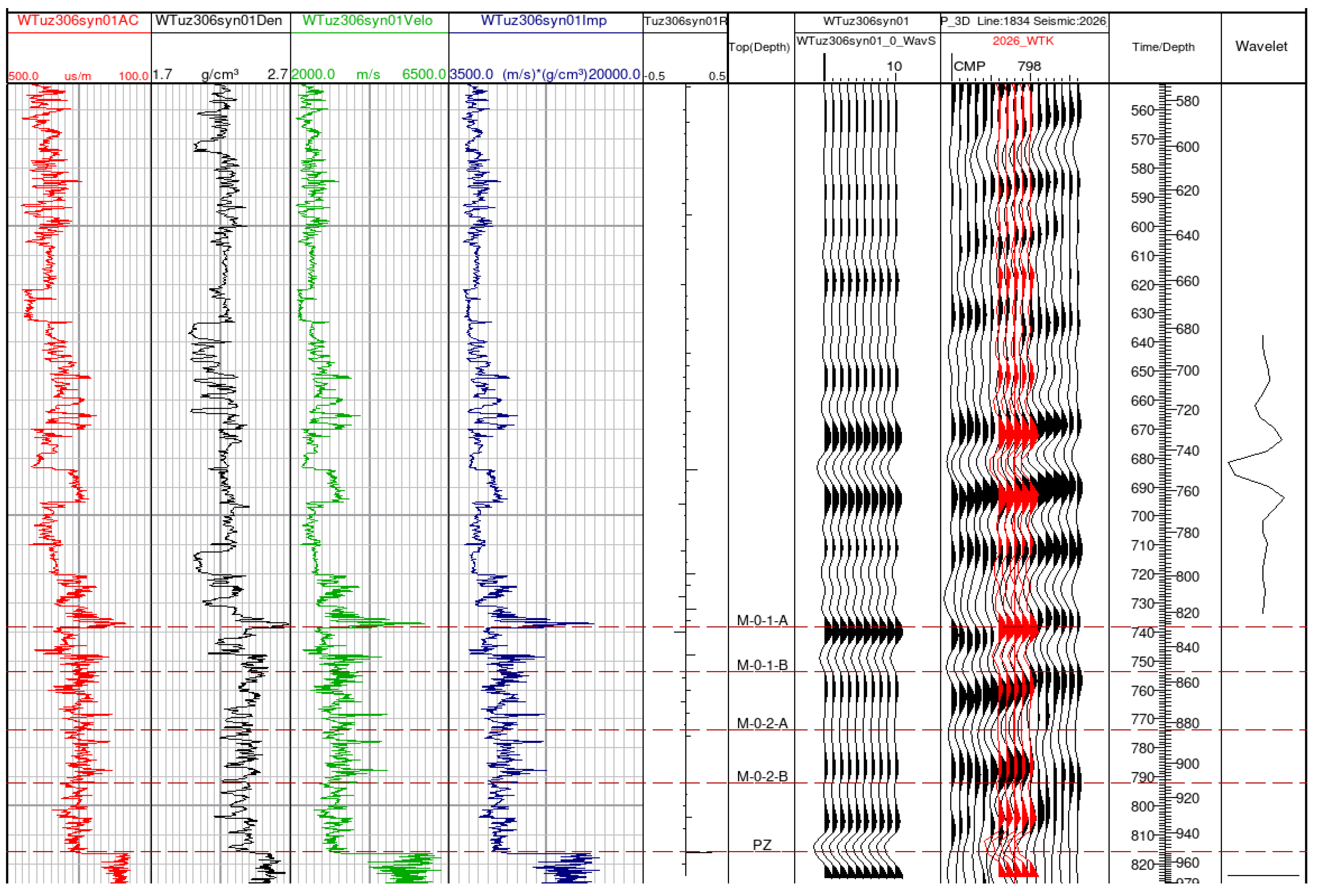Viewport: 1317px width, 896px height.
Task: Select the 2.7 density scale maximum
Action: click(278, 75)
